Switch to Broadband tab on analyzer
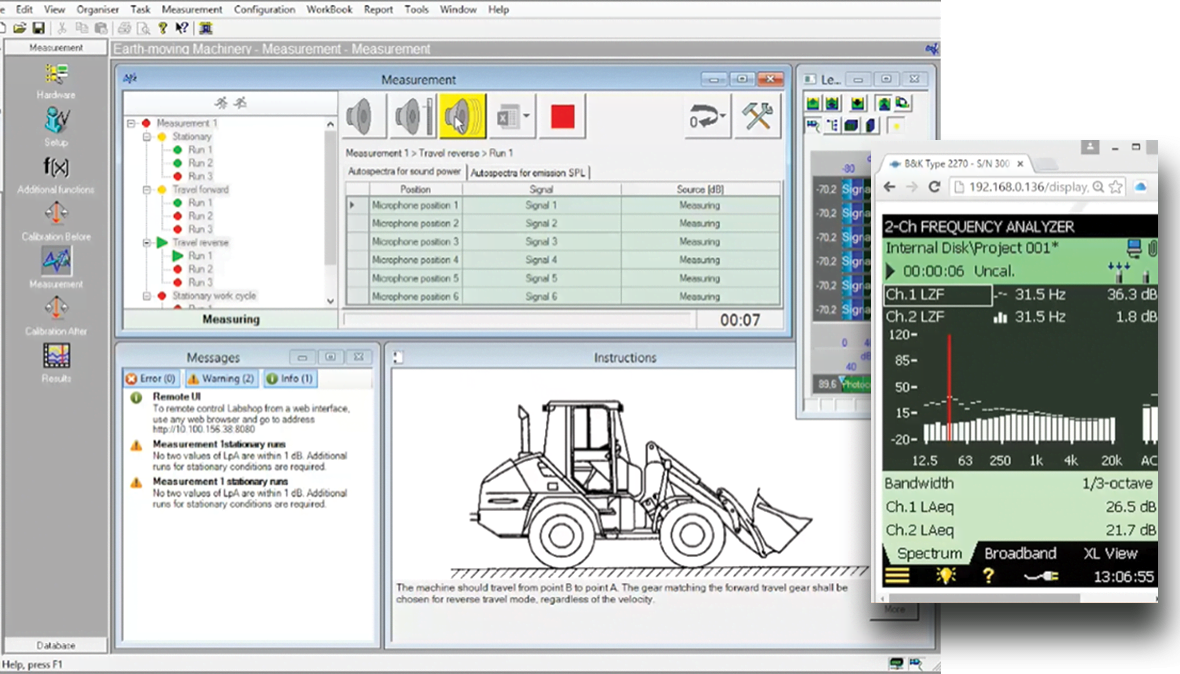 pos(1020,553)
